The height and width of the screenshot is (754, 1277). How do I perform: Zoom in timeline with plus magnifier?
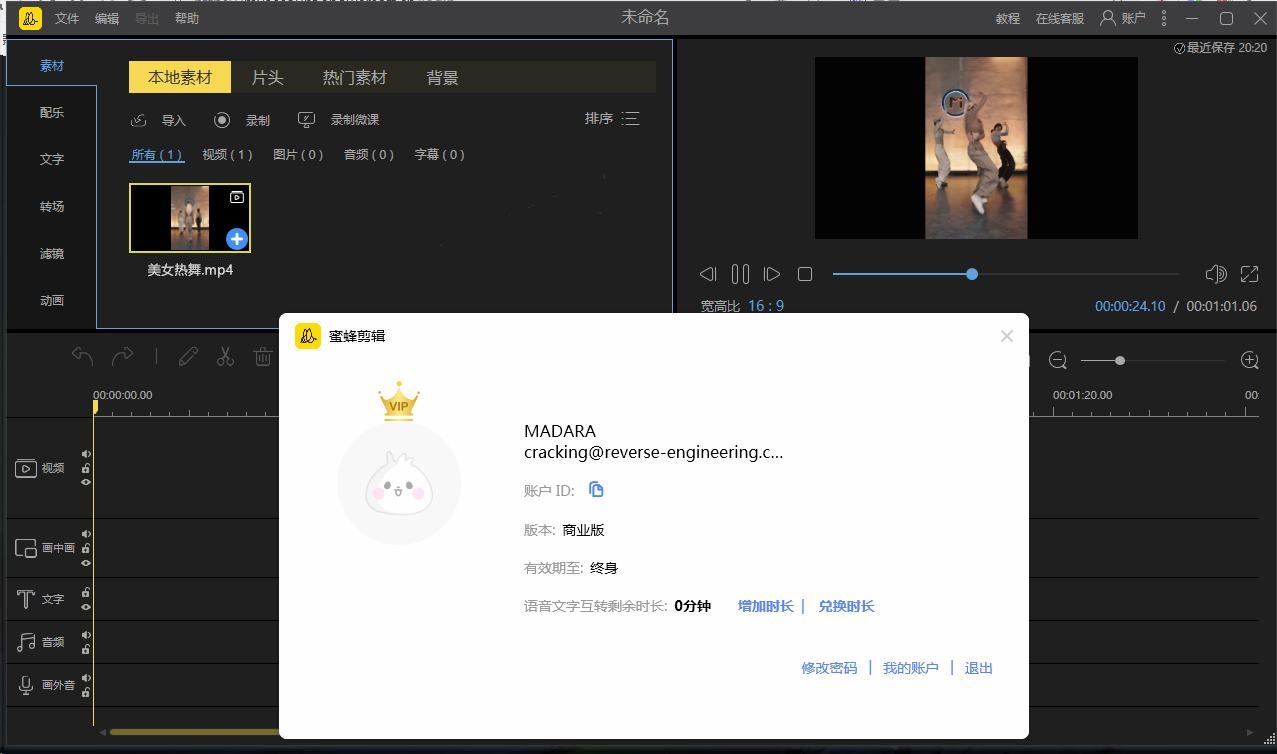(1249, 360)
